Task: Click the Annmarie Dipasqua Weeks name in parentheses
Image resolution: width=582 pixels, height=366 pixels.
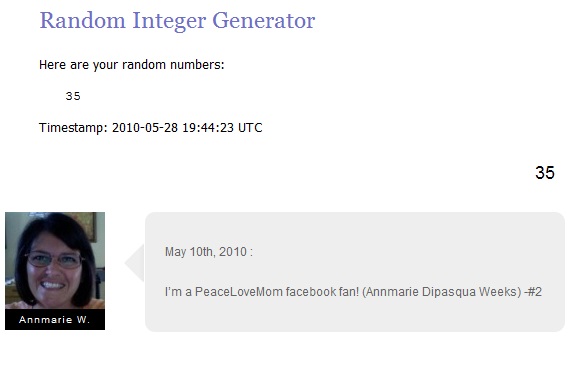Action: coord(441,292)
